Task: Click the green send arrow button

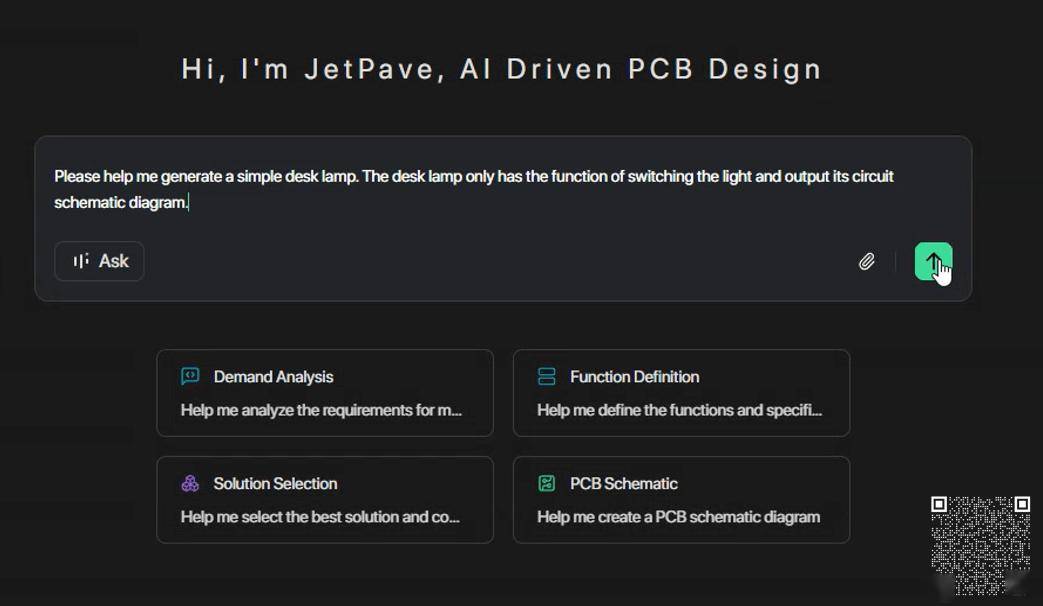Action: click(x=932, y=261)
